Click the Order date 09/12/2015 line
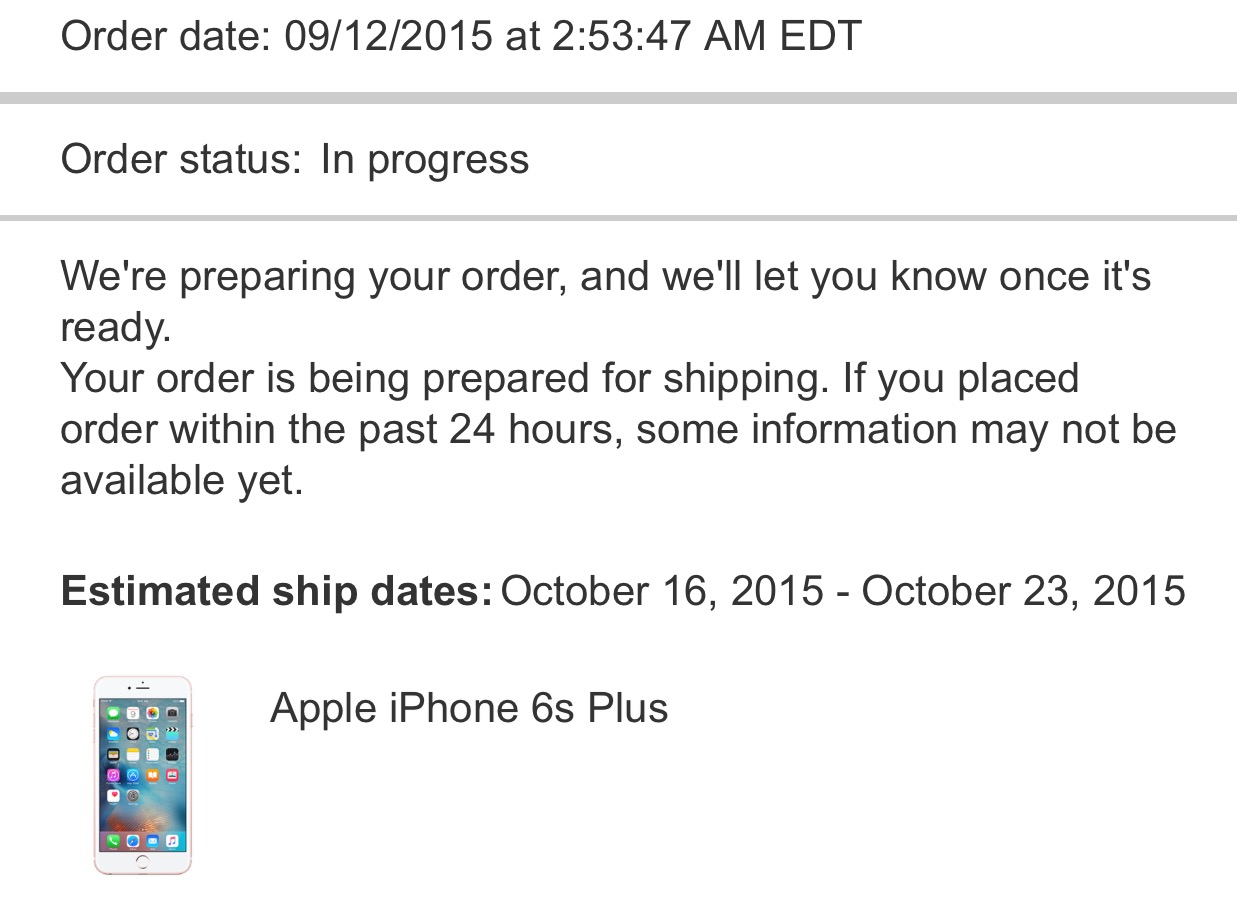The image size is (1237, 915). click(461, 37)
